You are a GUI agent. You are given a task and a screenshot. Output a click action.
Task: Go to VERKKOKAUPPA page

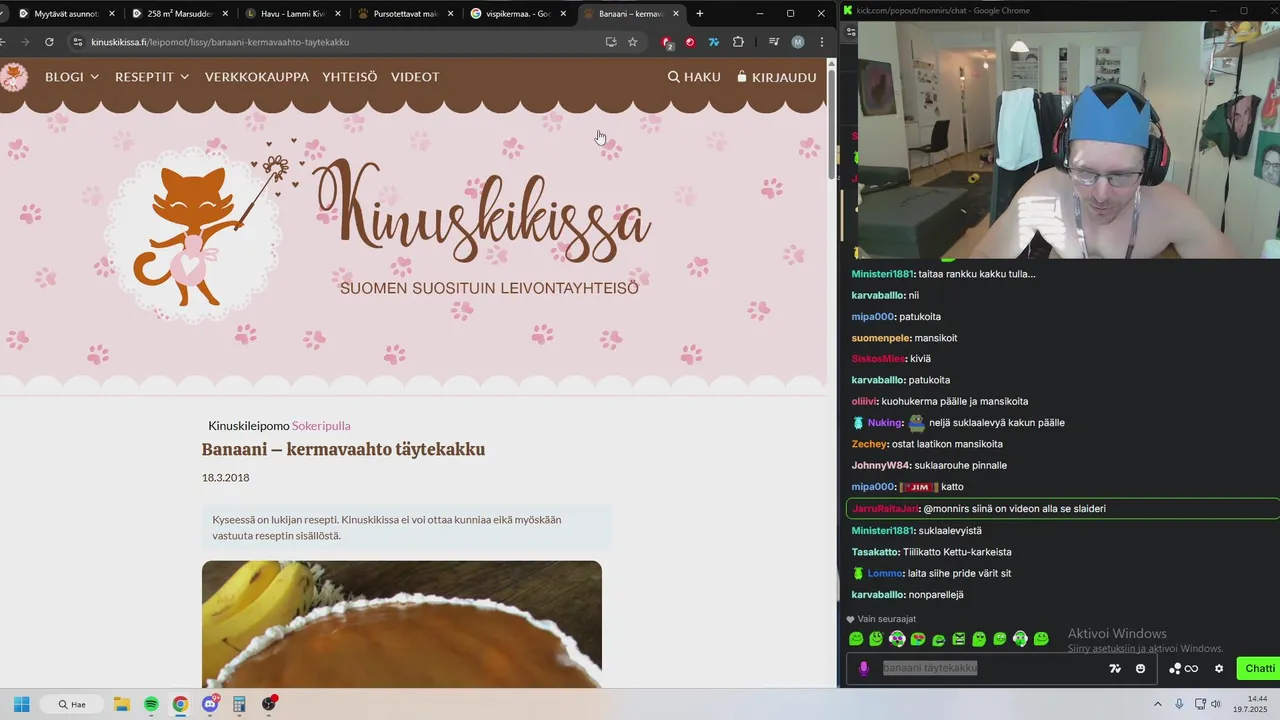[x=257, y=77]
